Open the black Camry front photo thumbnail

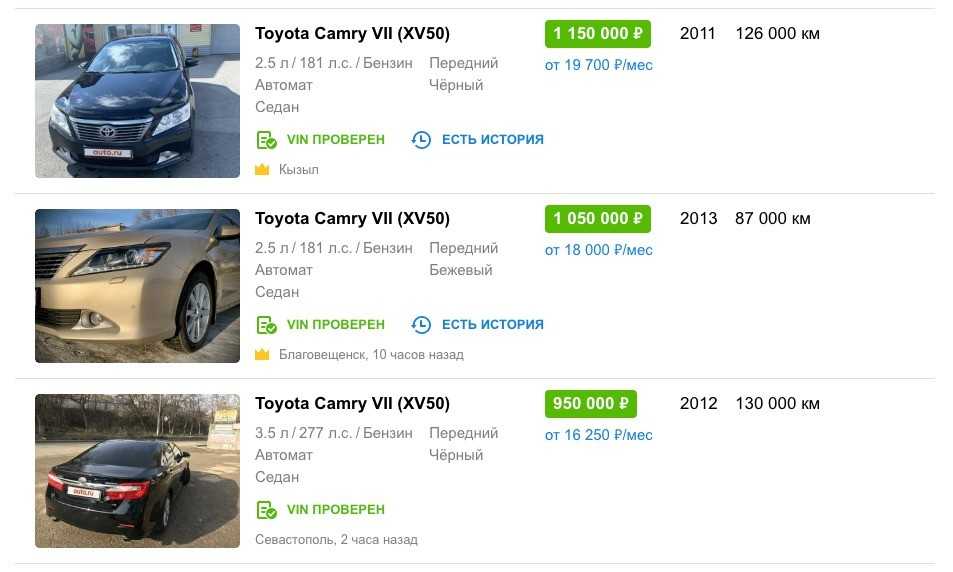pos(137,101)
